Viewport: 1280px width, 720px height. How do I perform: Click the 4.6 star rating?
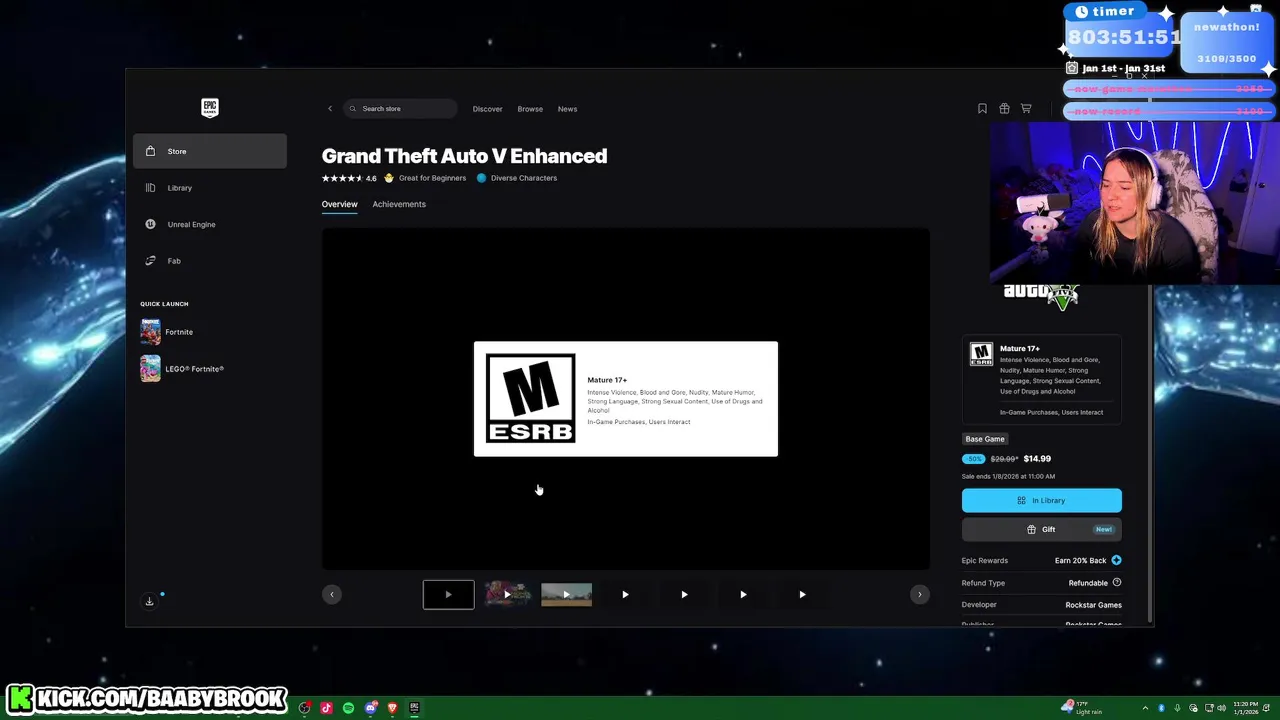pos(349,178)
